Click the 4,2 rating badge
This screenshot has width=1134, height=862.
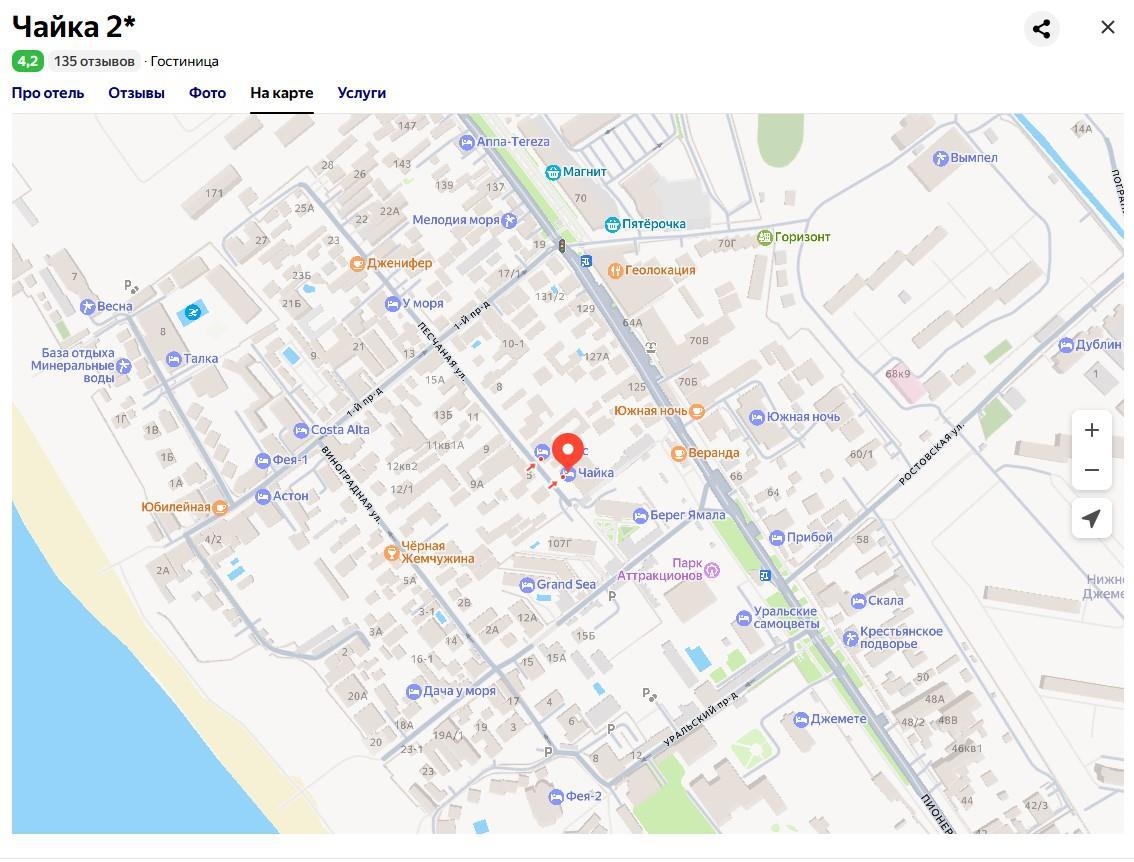tap(27, 61)
